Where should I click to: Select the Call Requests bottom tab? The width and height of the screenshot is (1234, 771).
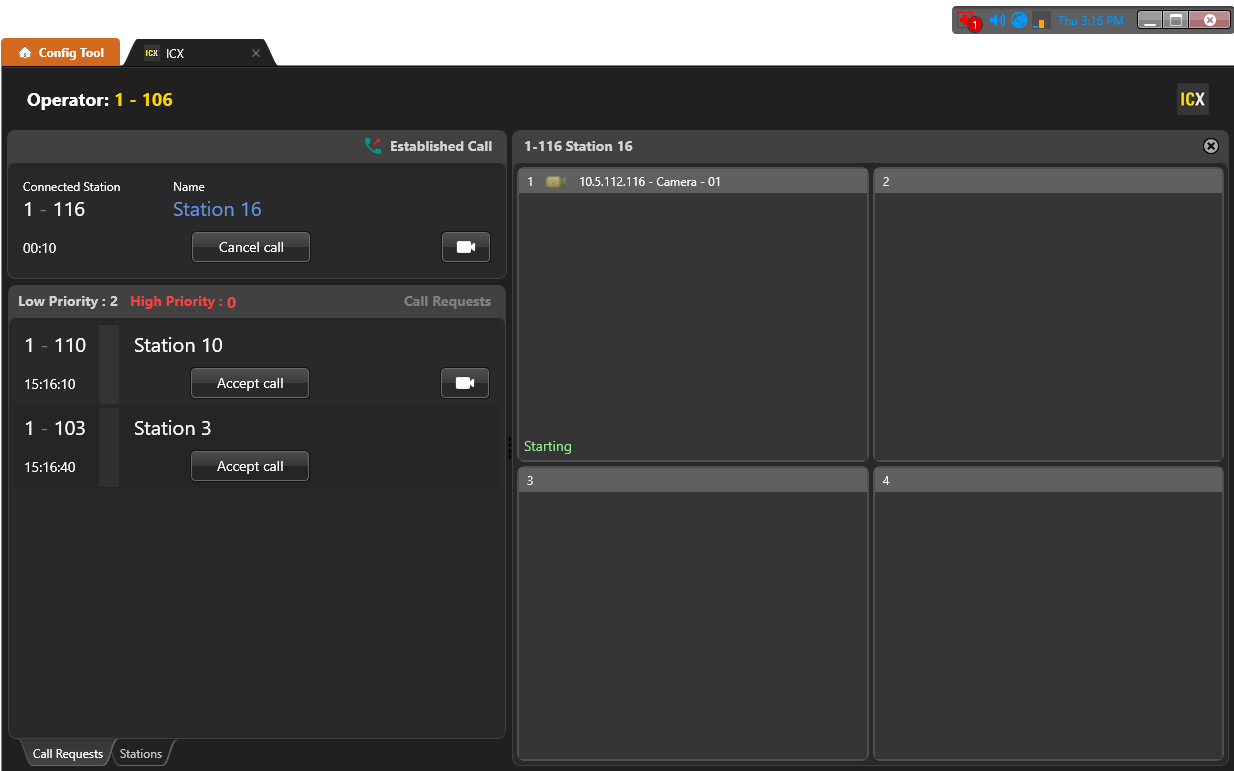point(67,754)
